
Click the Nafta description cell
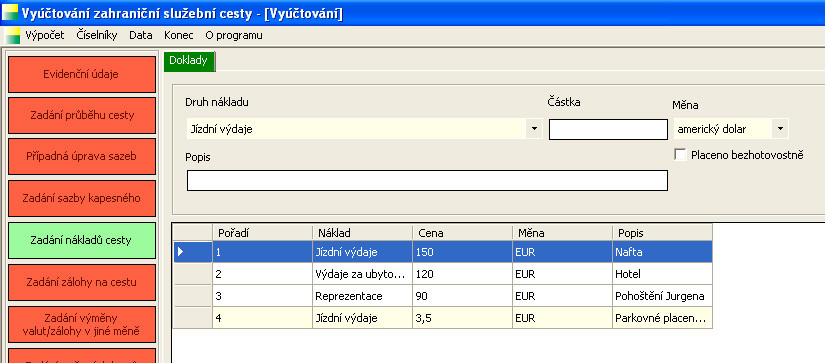[662, 252]
